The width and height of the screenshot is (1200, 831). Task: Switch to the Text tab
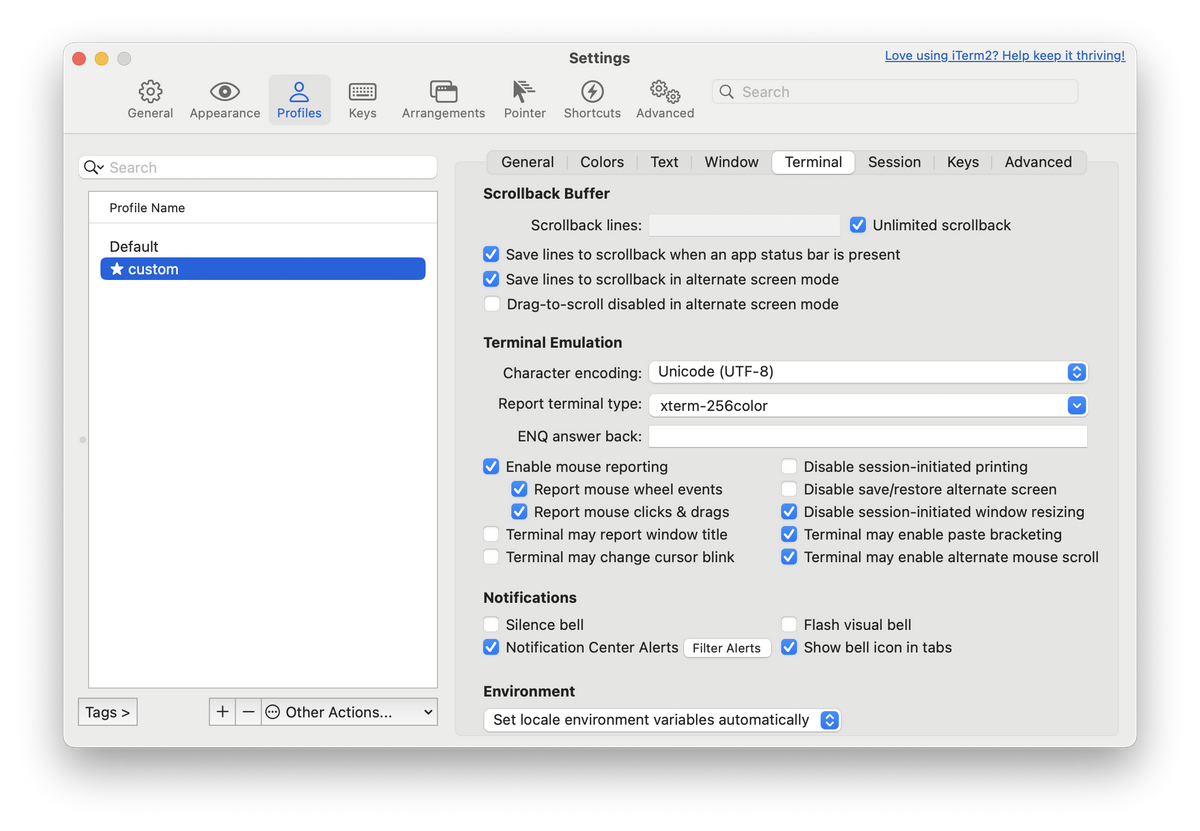664,162
